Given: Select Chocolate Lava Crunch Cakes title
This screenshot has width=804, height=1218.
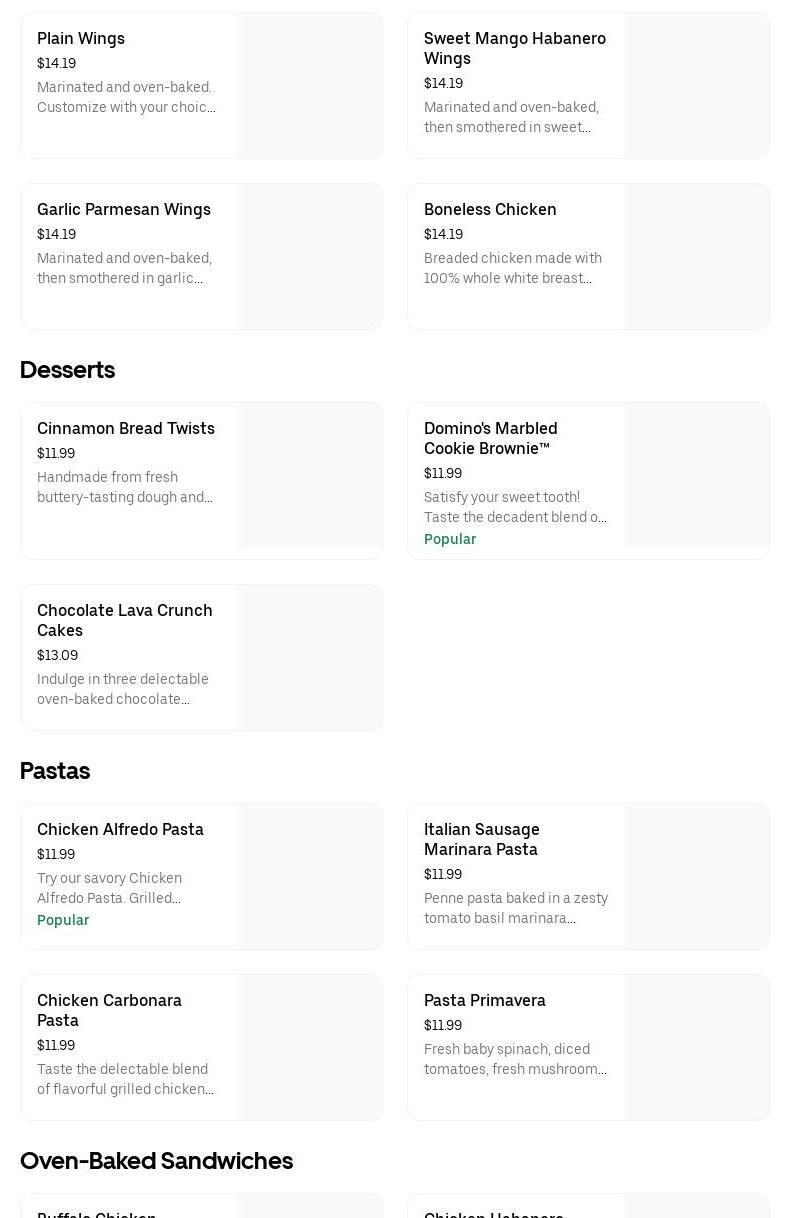Looking at the screenshot, I should [125, 620].
